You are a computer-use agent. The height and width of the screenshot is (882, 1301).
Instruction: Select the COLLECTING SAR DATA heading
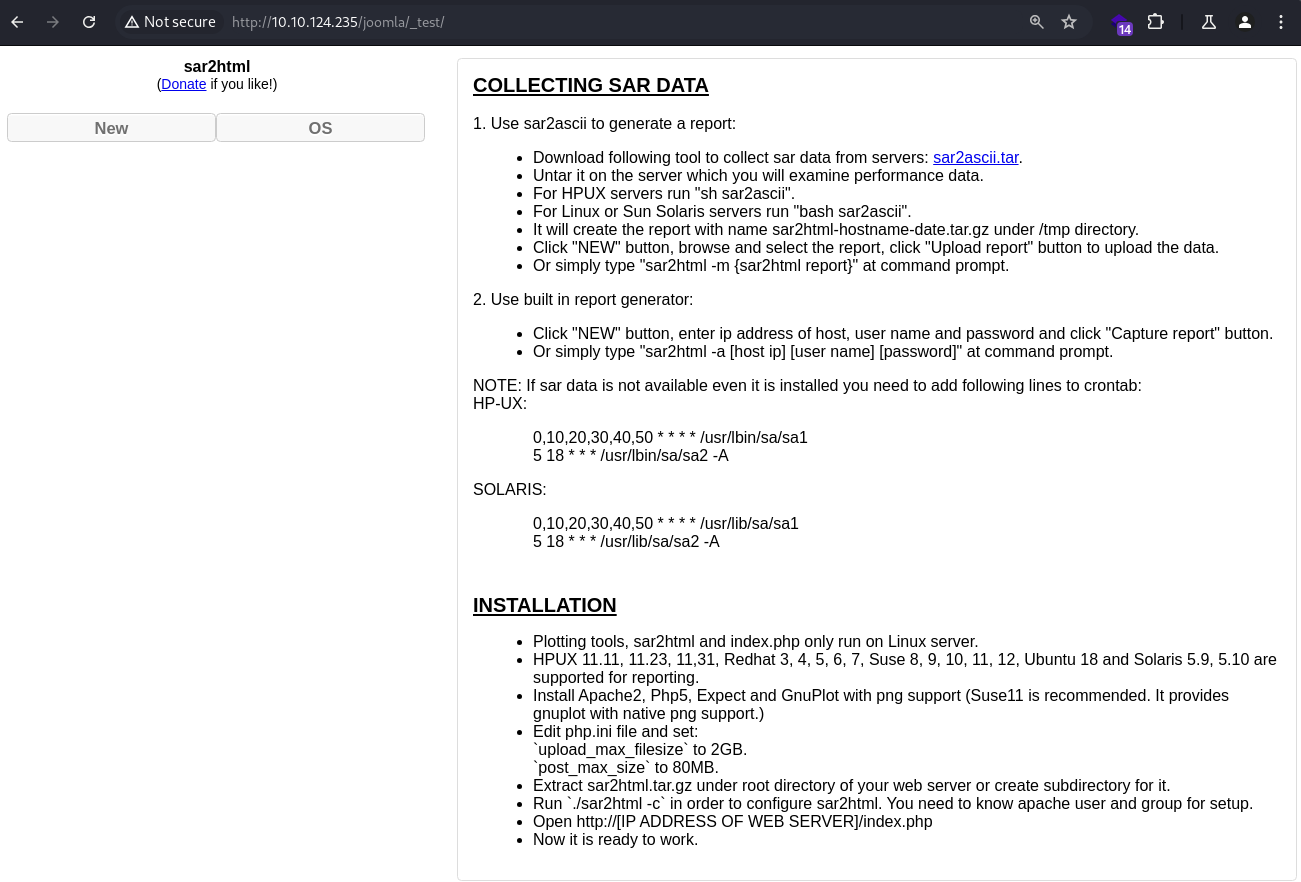591,85
